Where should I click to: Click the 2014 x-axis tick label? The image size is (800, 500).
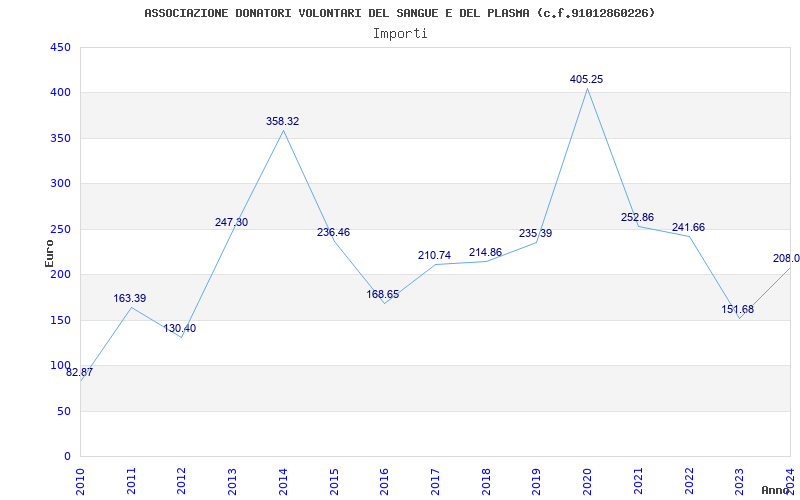point(283,482)
